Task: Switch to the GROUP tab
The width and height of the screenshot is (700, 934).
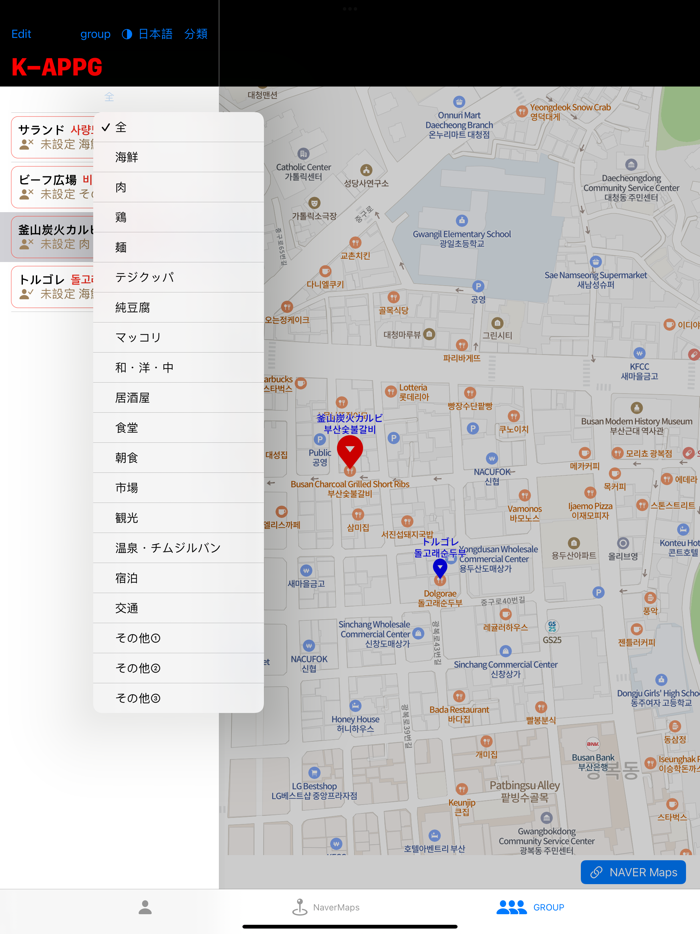Action: [530, 907]
